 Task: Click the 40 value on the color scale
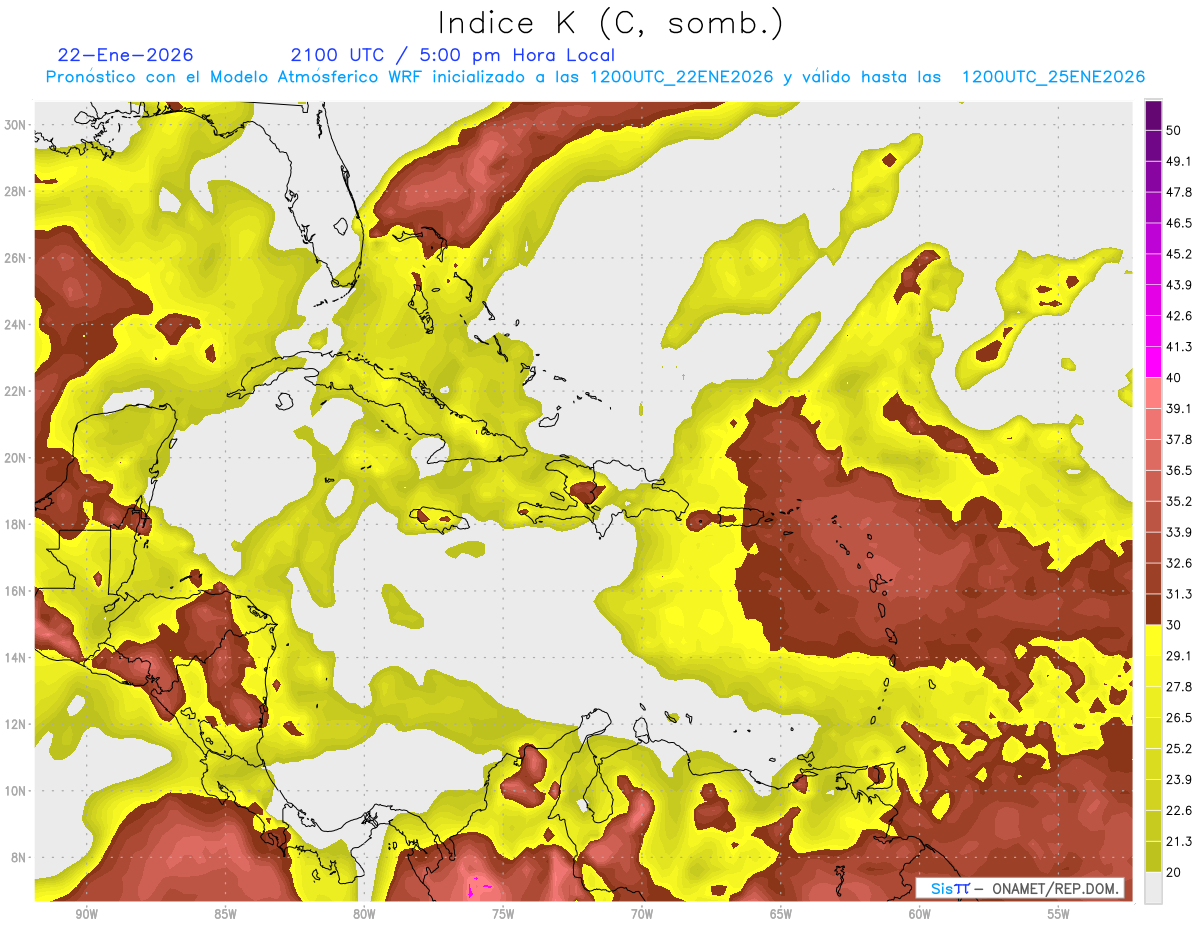tap(1174, 378)
